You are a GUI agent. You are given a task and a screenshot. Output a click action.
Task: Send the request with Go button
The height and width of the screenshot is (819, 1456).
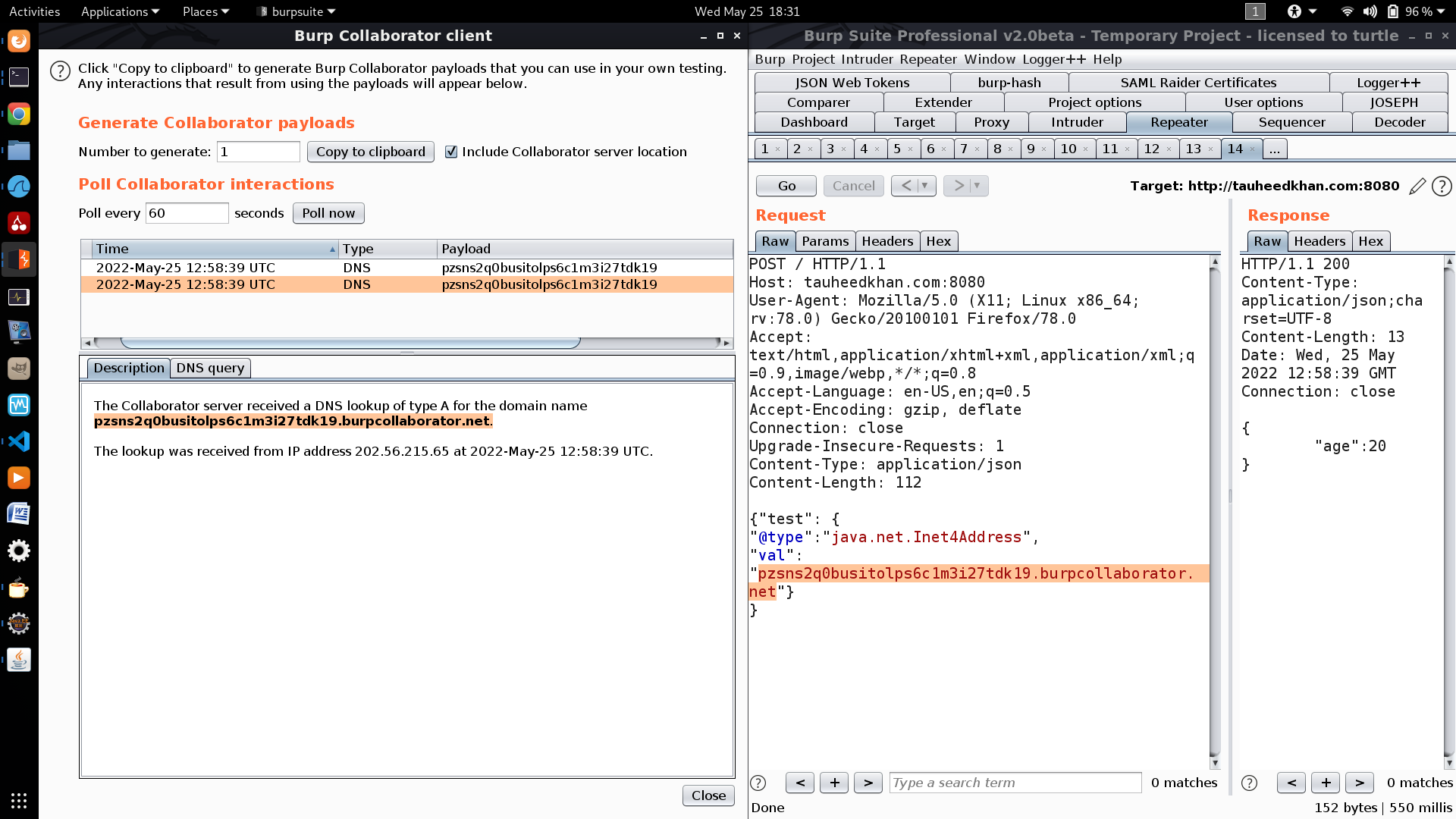[786, 186]
